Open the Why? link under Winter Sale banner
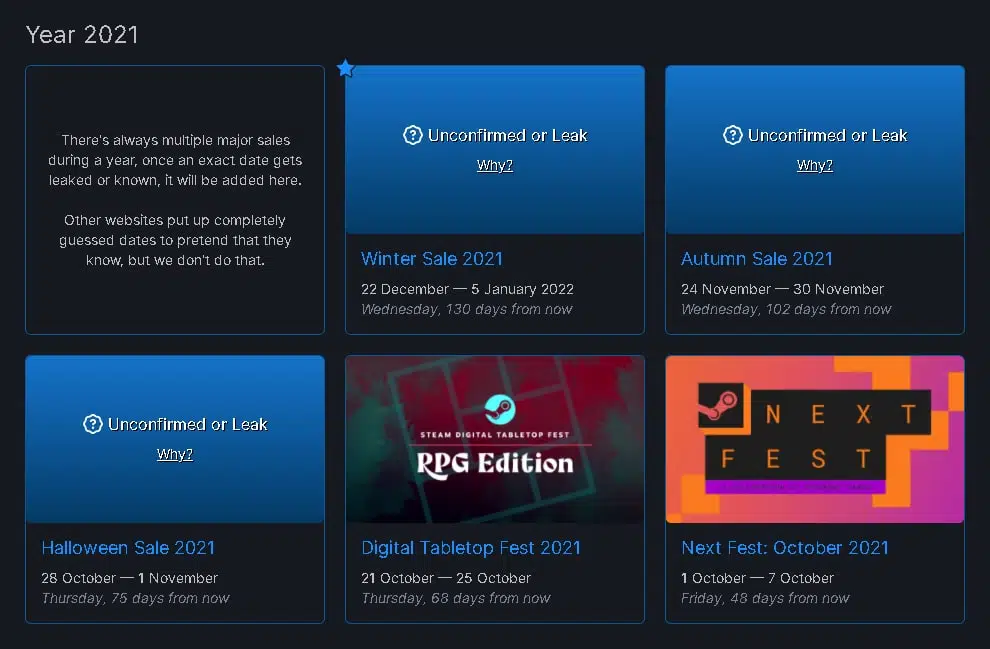 tap(494, 165)
